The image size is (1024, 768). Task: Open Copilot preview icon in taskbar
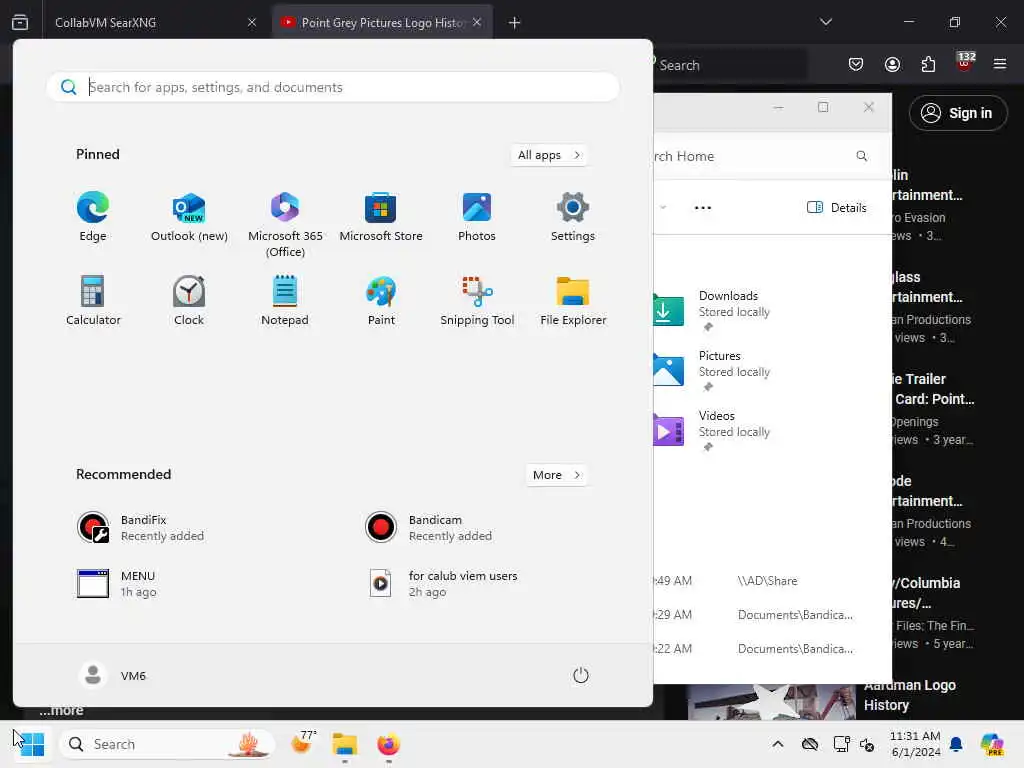click(x=992, y=744)
